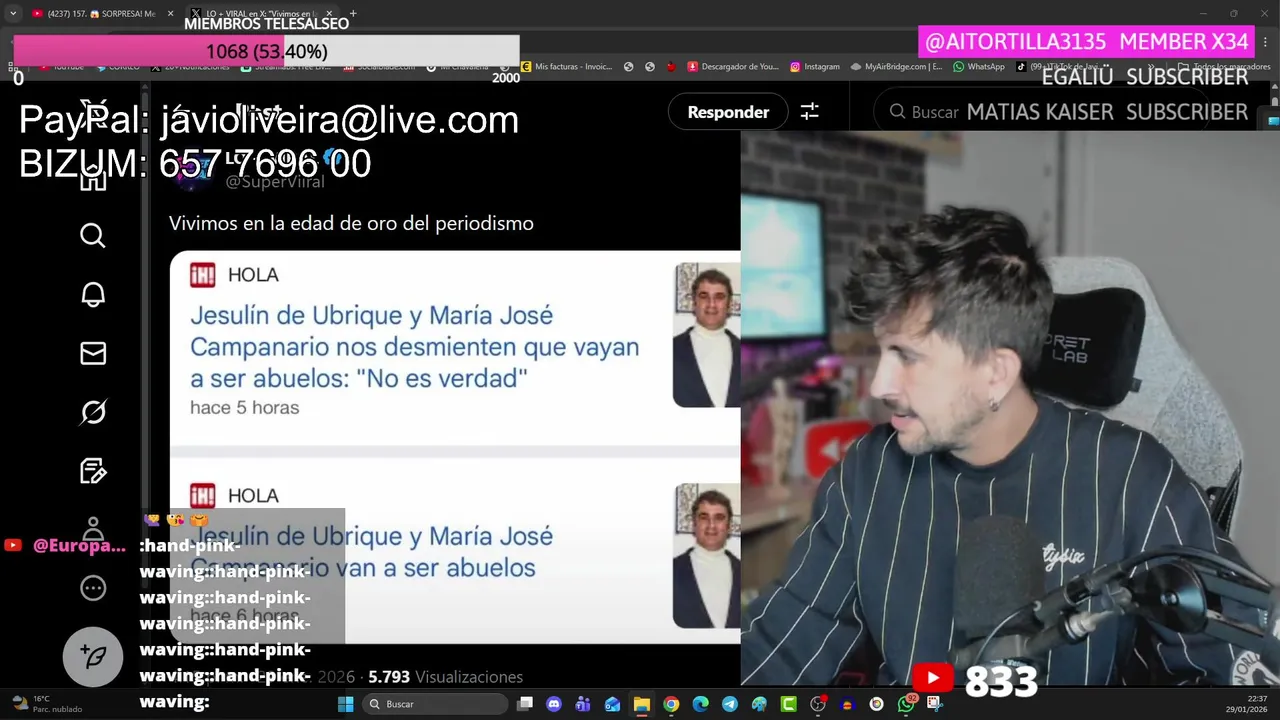Open Descargador de You... bookmark

(x=732, y=67)
